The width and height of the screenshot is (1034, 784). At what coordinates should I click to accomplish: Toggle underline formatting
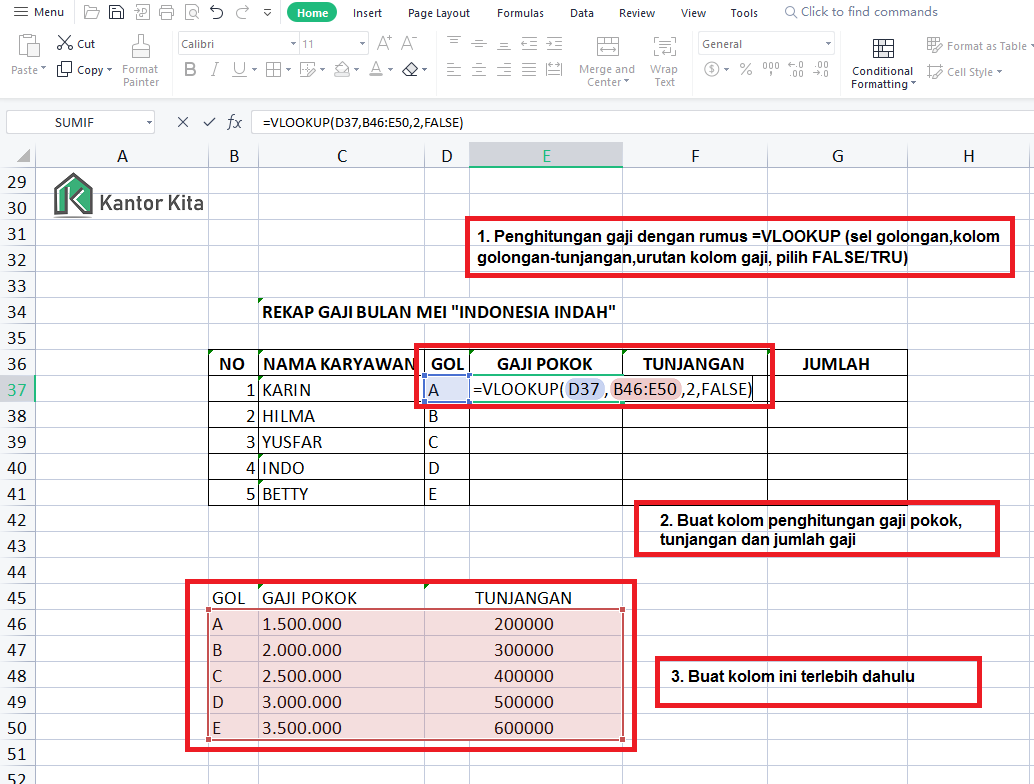(239, 69)
